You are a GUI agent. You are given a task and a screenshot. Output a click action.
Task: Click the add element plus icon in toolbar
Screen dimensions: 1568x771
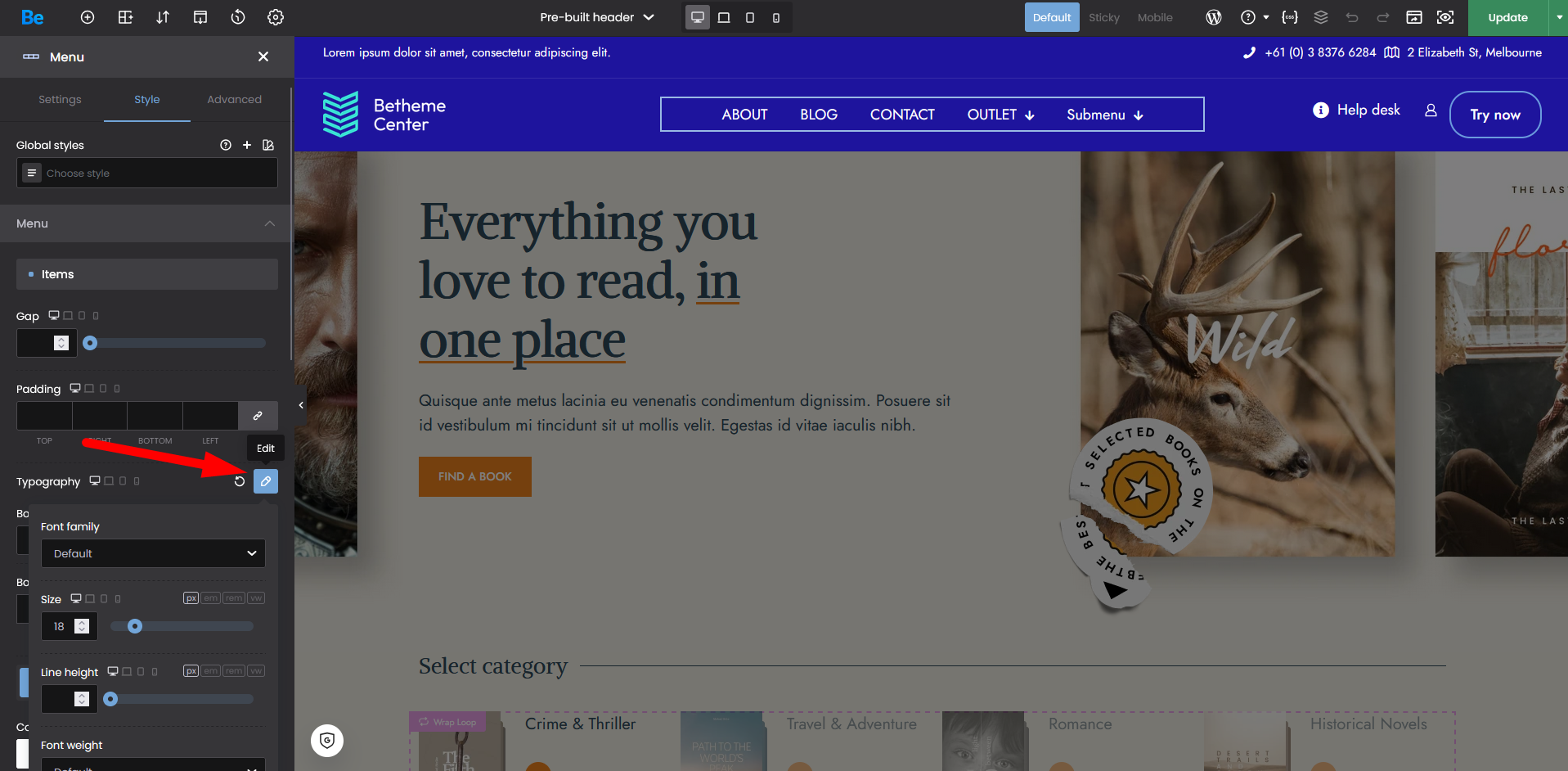pyautogui.click(x=88, y=17)
